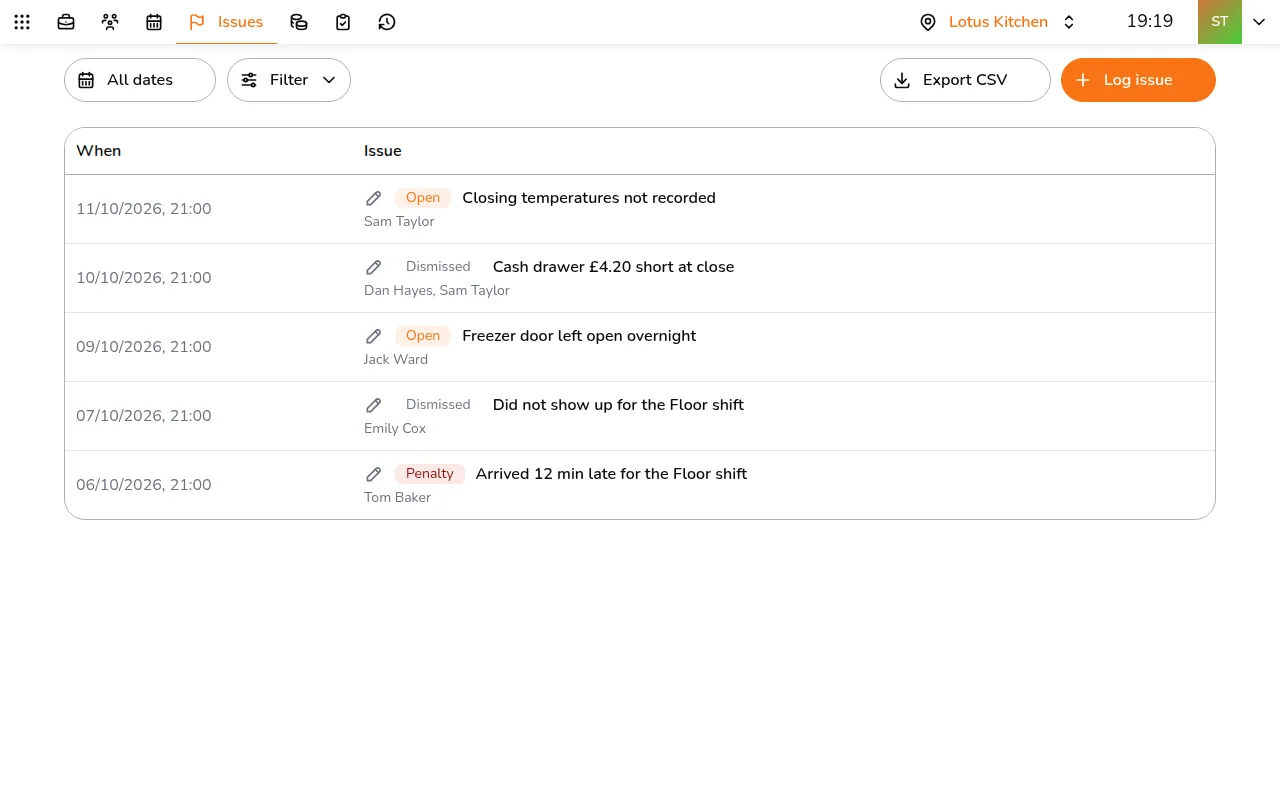Select 'Cash drawer £4.20 short at close' title
The width and height of the screenshot is (1280, 800).
pos(614,267)
